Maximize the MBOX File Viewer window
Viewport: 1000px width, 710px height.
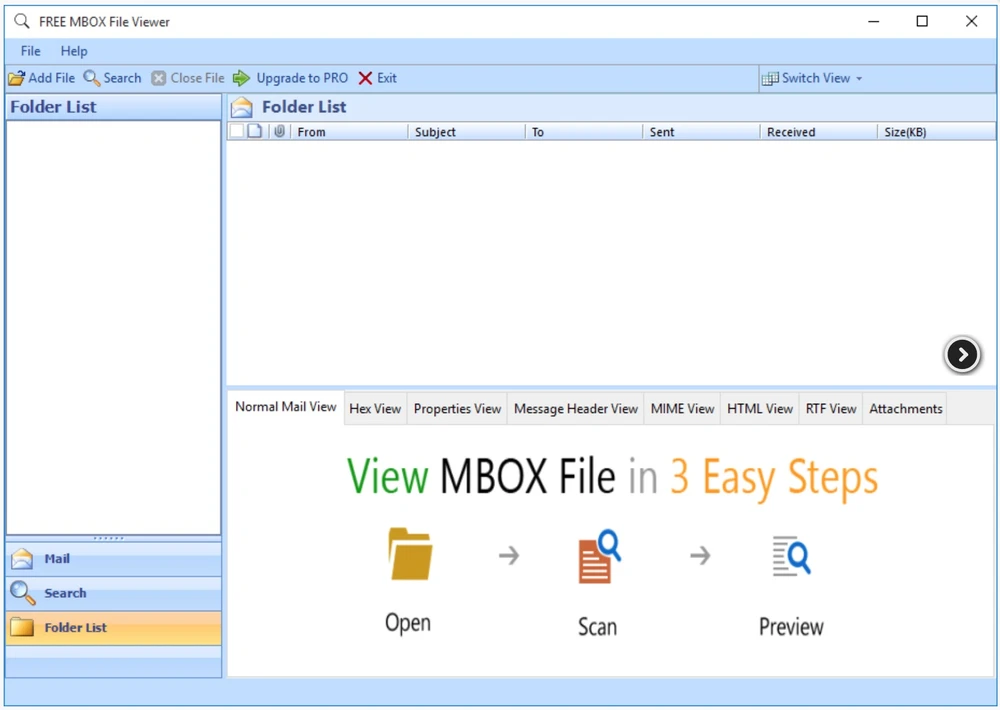pos(922,21)
